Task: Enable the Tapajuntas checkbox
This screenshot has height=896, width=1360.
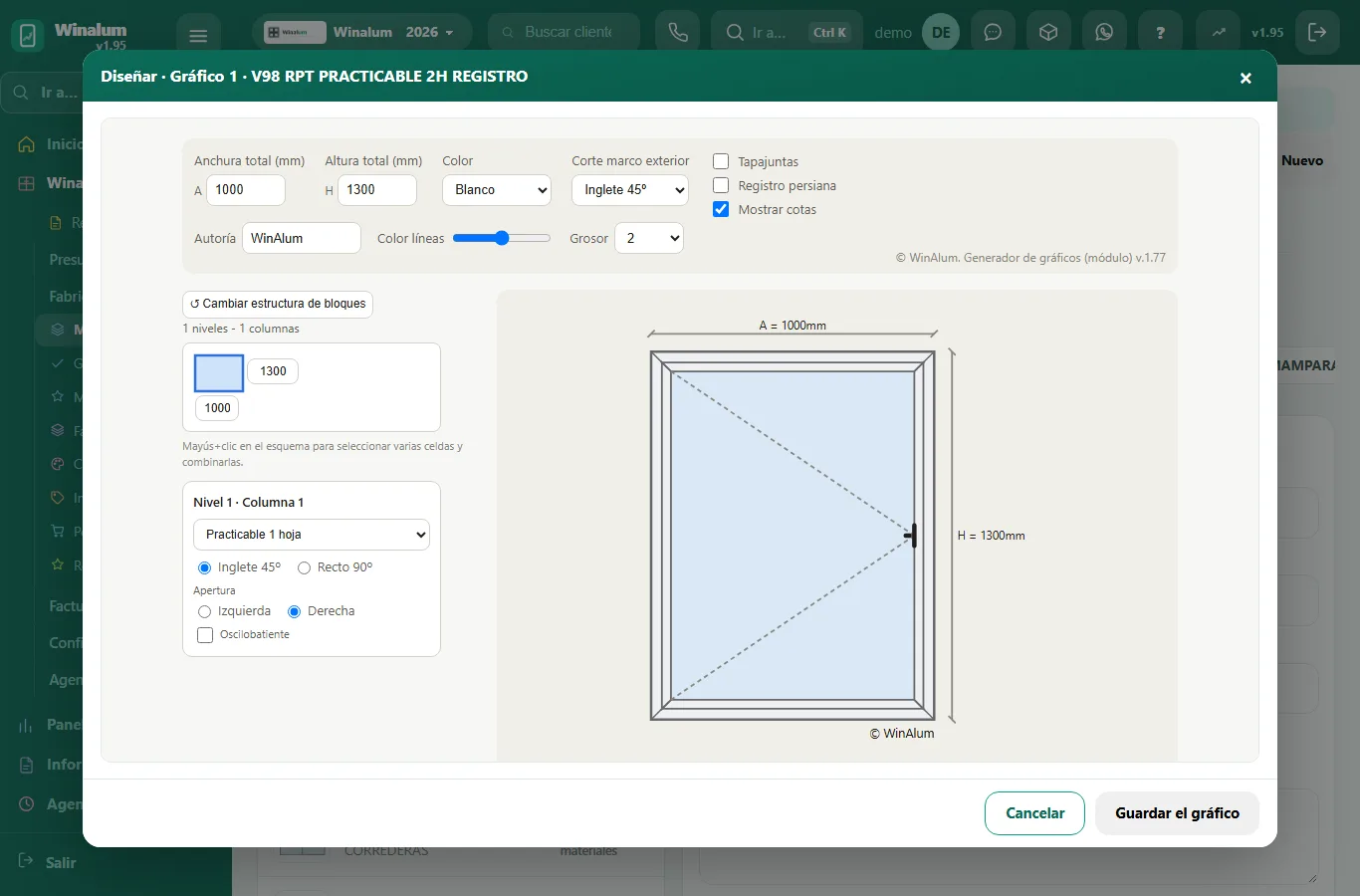Action: (721, 161)
